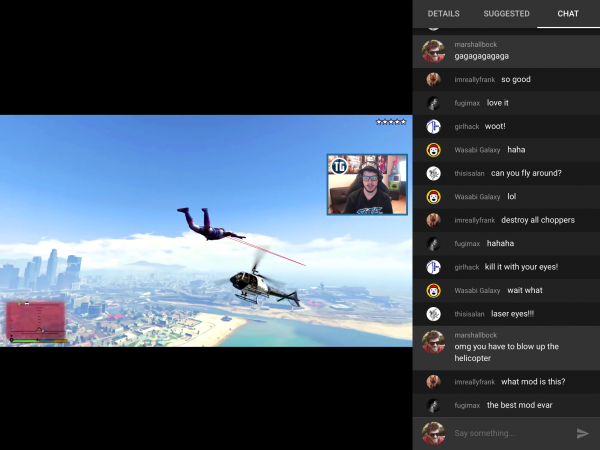Click the message 'lol' from Wasabi Galaxy
The width and height of the screenshot is (600, 450).
[x=512, y=197]
